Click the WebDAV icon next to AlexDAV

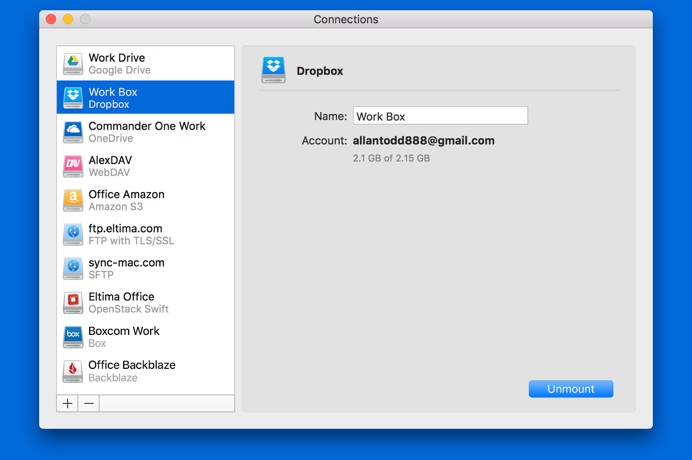(x=73, y=166)
